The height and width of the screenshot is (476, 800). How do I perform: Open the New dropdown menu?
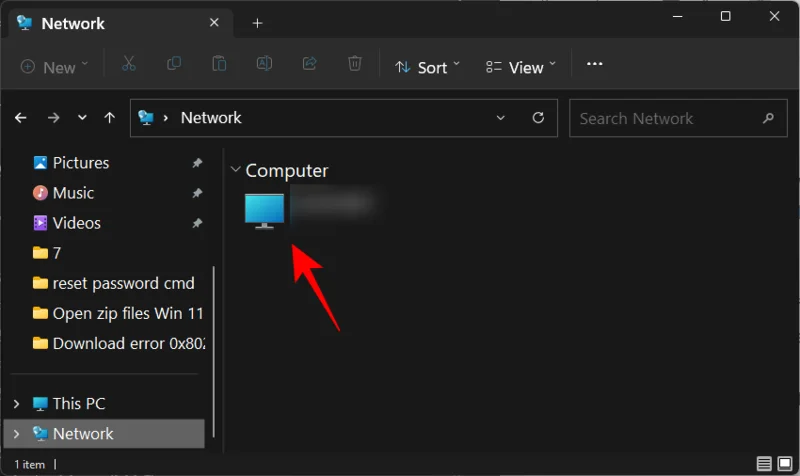tap(54, 67)
